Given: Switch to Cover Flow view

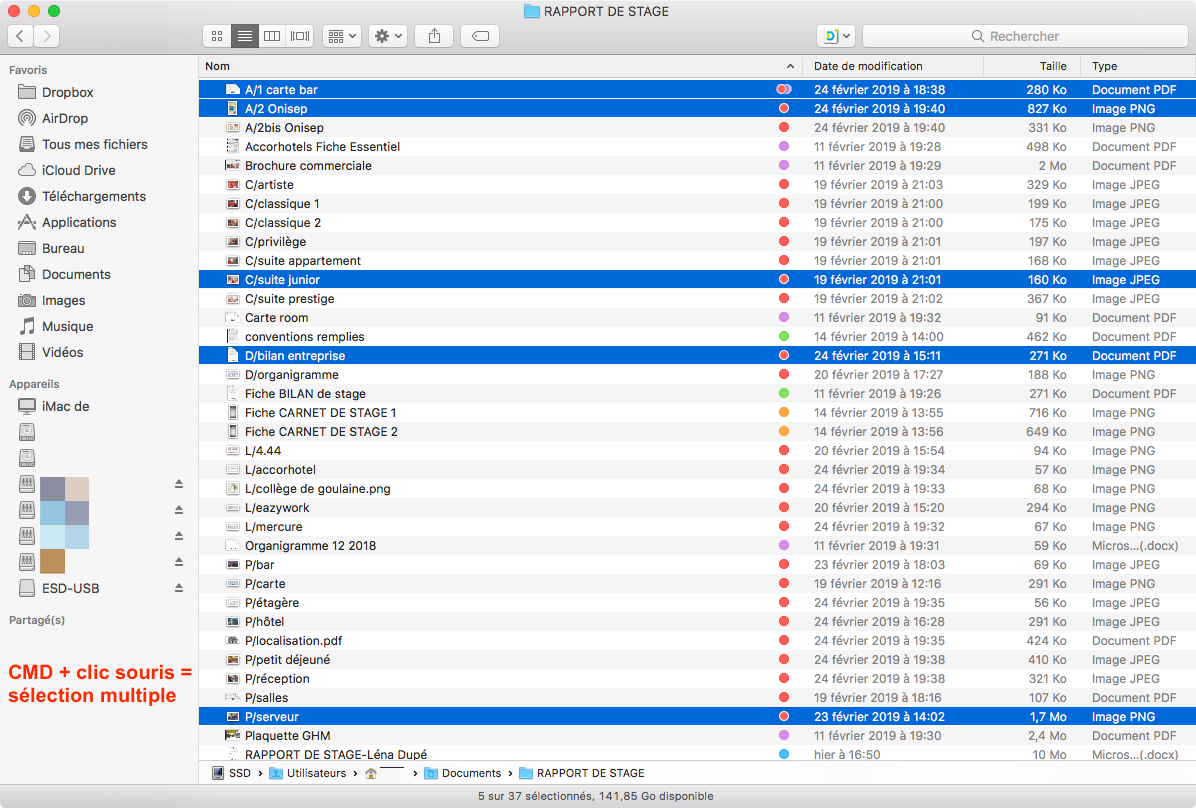Looking at the screenshot, I should 299,36.
